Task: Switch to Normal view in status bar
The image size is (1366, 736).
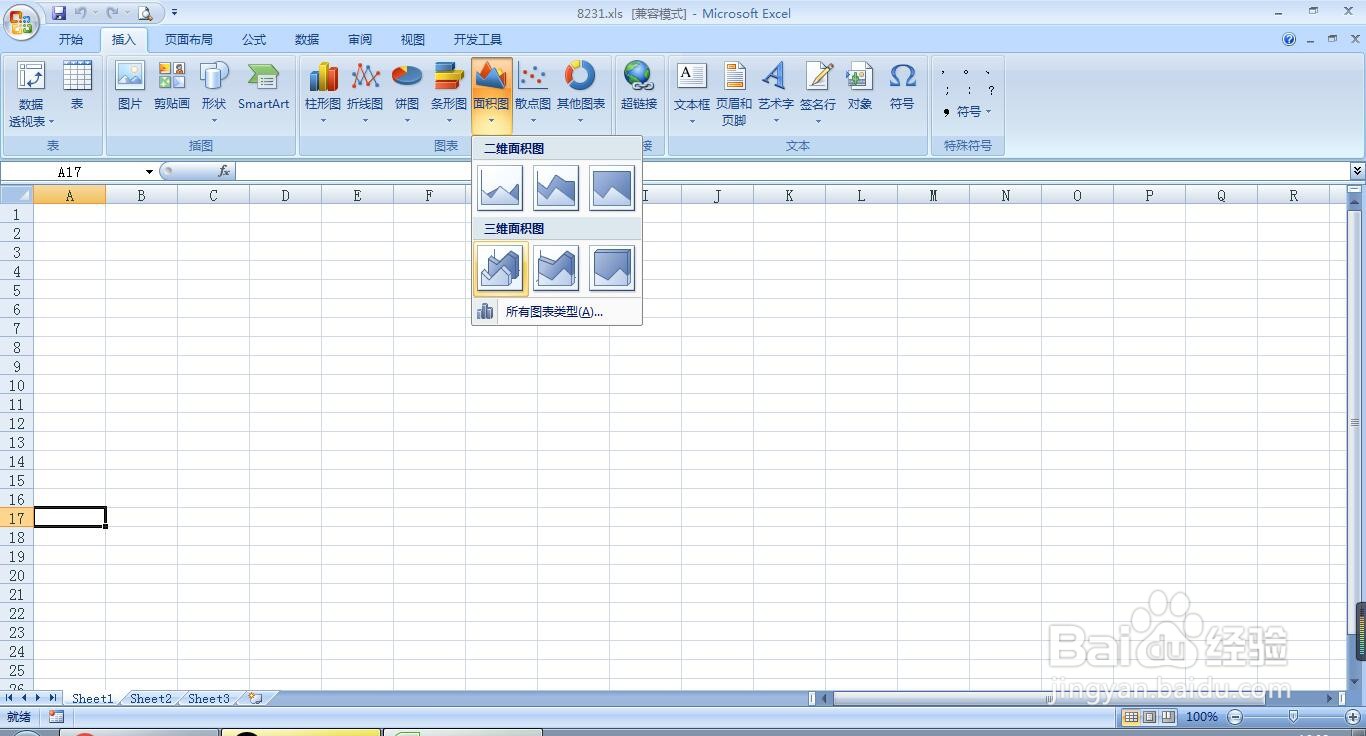Action: point(1131,717)
